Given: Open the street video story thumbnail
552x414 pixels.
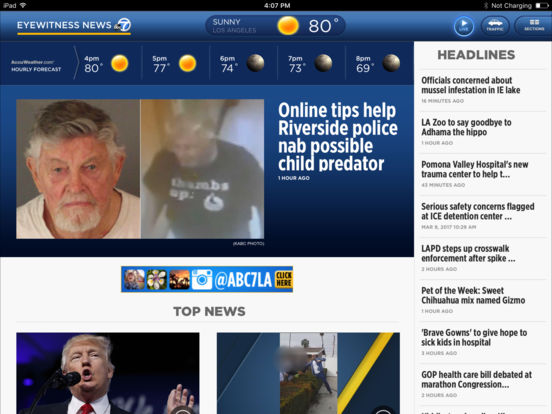Looking at the screenshot, I should [x=308, y=373].
